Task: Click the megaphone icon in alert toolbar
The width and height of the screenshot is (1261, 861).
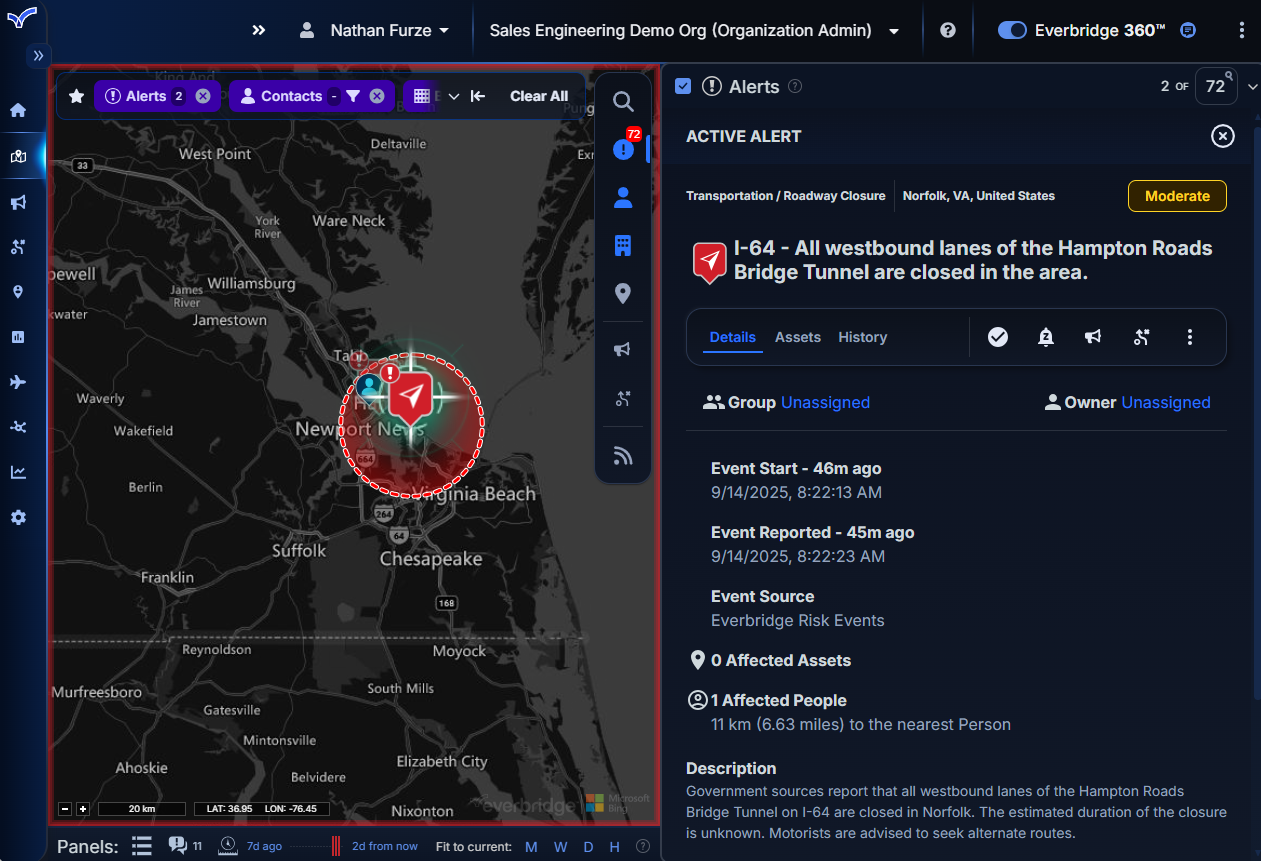Action: (x=1093, y=337)
